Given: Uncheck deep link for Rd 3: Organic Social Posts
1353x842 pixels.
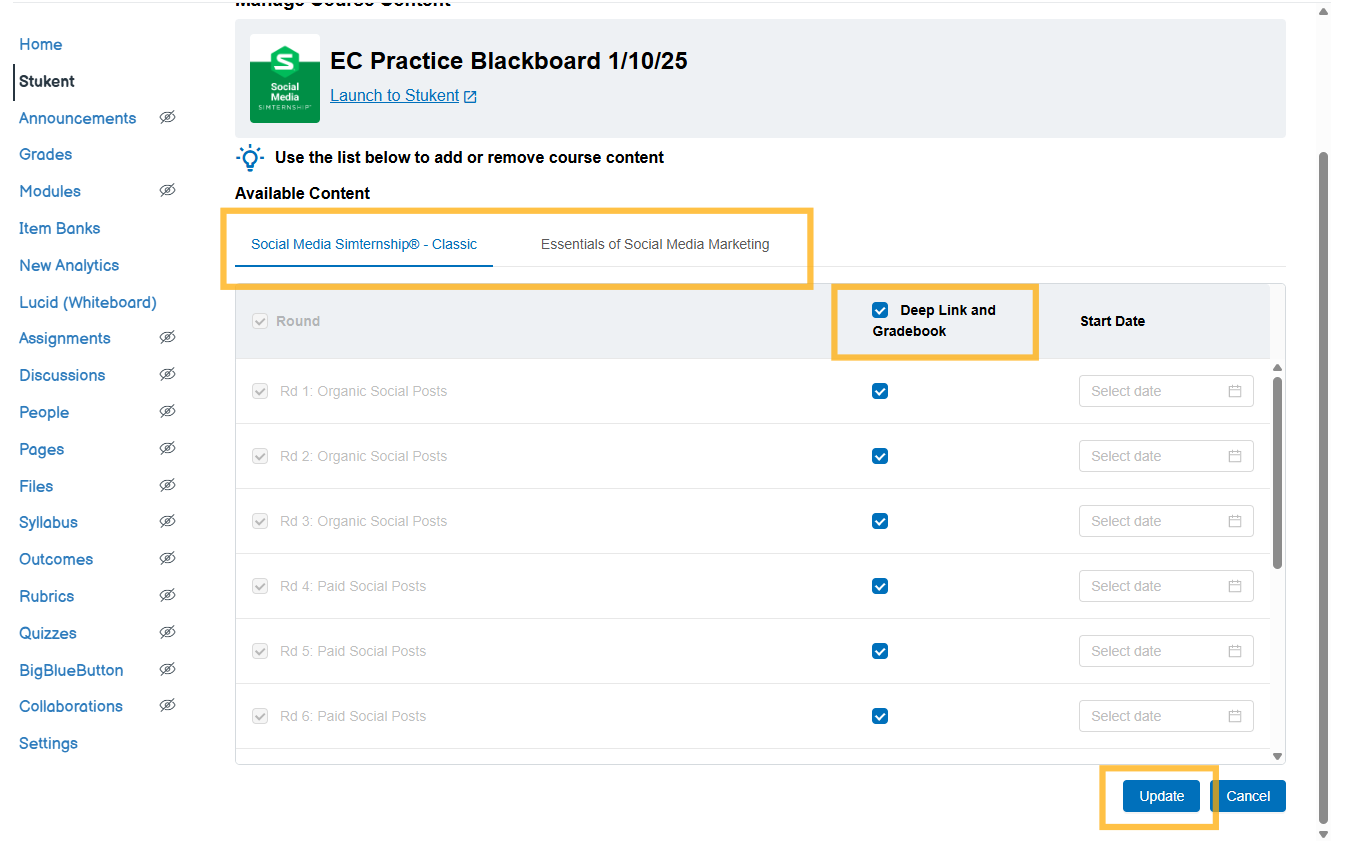Looking at the screenshot, I should point(880,521).
